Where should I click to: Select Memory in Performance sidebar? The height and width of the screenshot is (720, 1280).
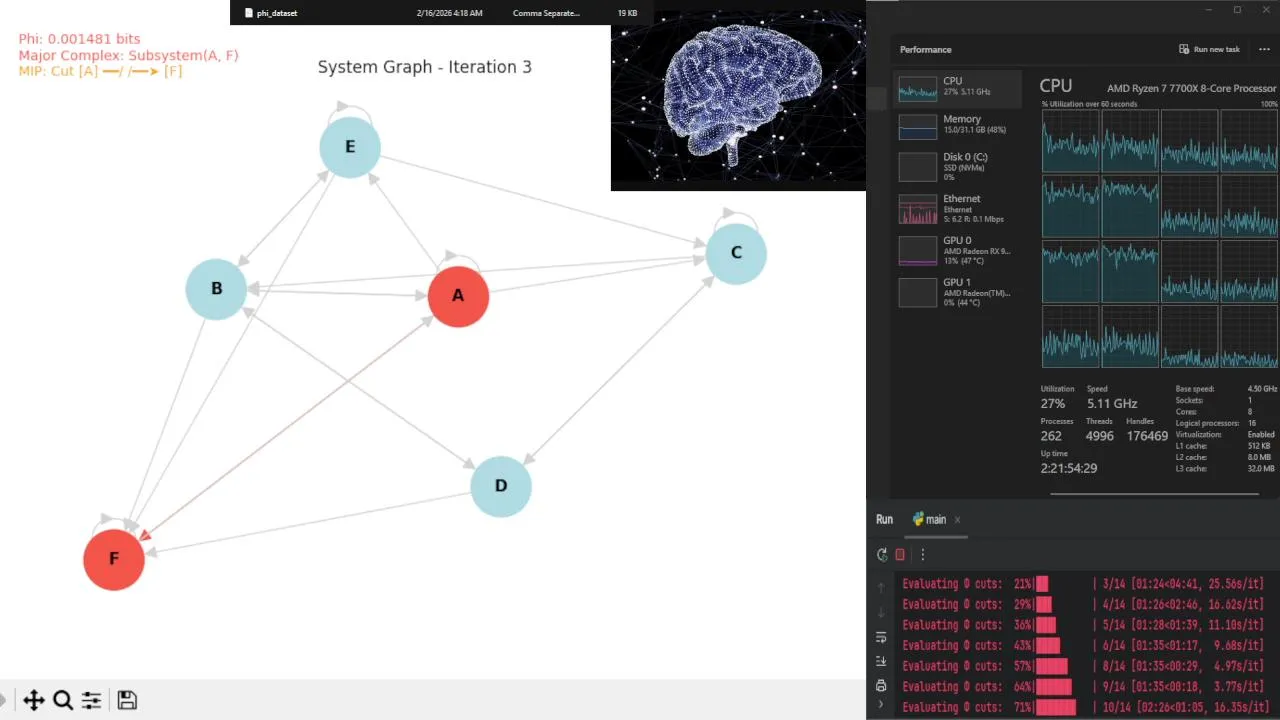point(958,125)
